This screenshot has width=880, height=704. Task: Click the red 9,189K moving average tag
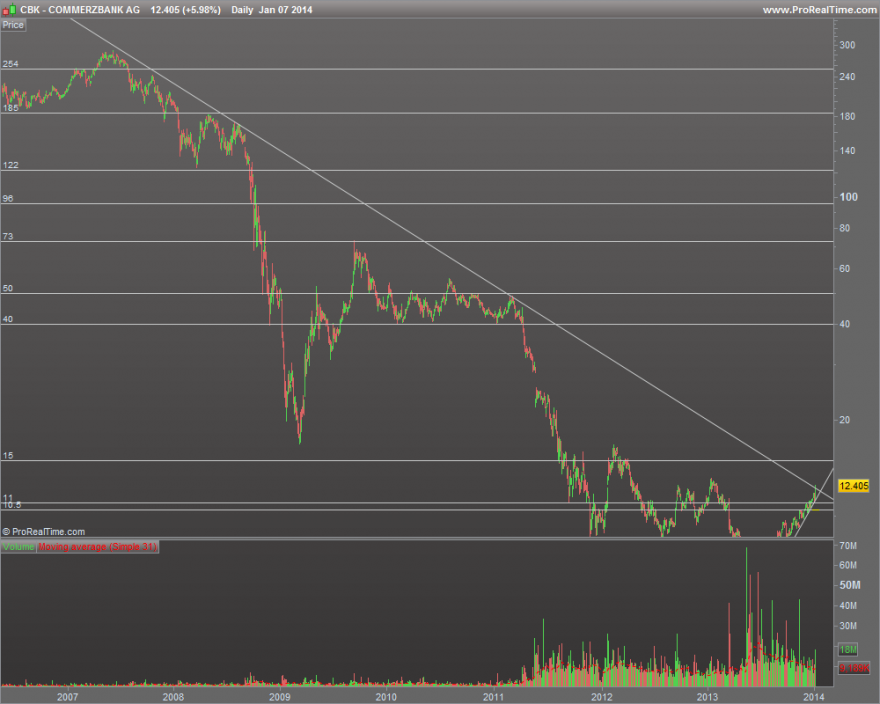tap(854, 668)
